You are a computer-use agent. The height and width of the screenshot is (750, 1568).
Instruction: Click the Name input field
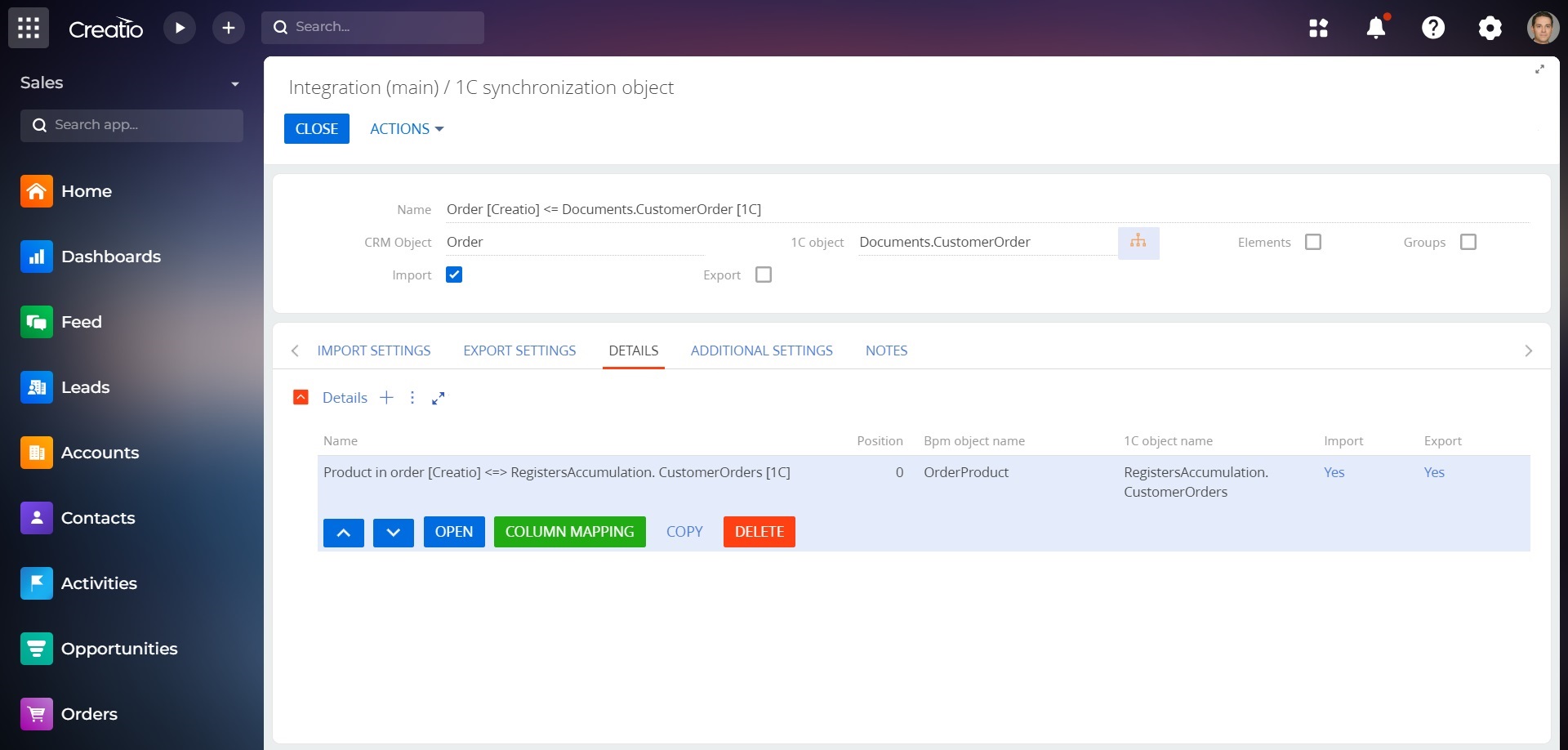[x=987, y=209]
